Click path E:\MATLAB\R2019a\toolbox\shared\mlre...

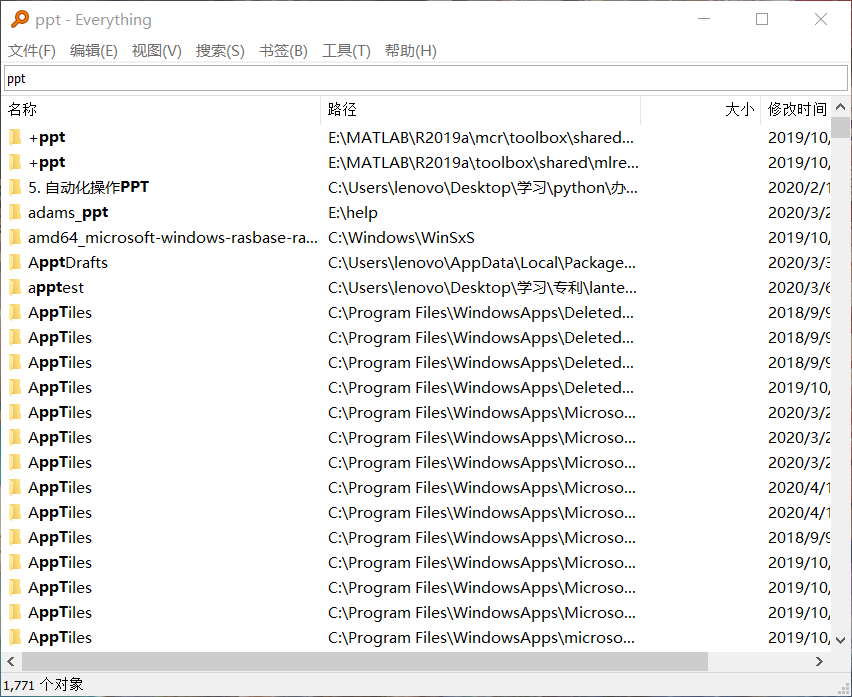click(x=483, y=162)
